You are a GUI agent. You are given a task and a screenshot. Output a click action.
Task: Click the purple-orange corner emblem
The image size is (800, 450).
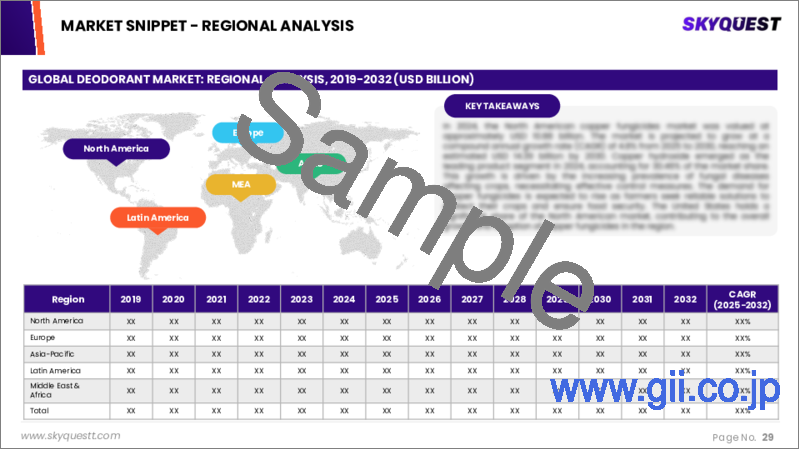pos(23,27)
